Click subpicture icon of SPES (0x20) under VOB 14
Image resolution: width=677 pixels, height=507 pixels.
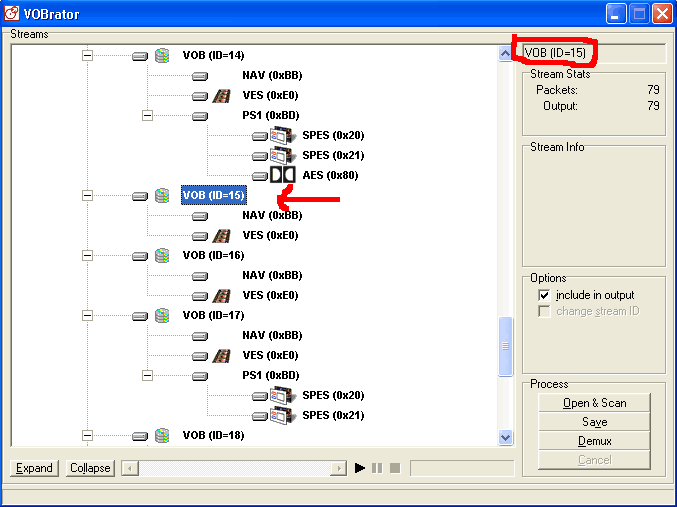(283, 135)
